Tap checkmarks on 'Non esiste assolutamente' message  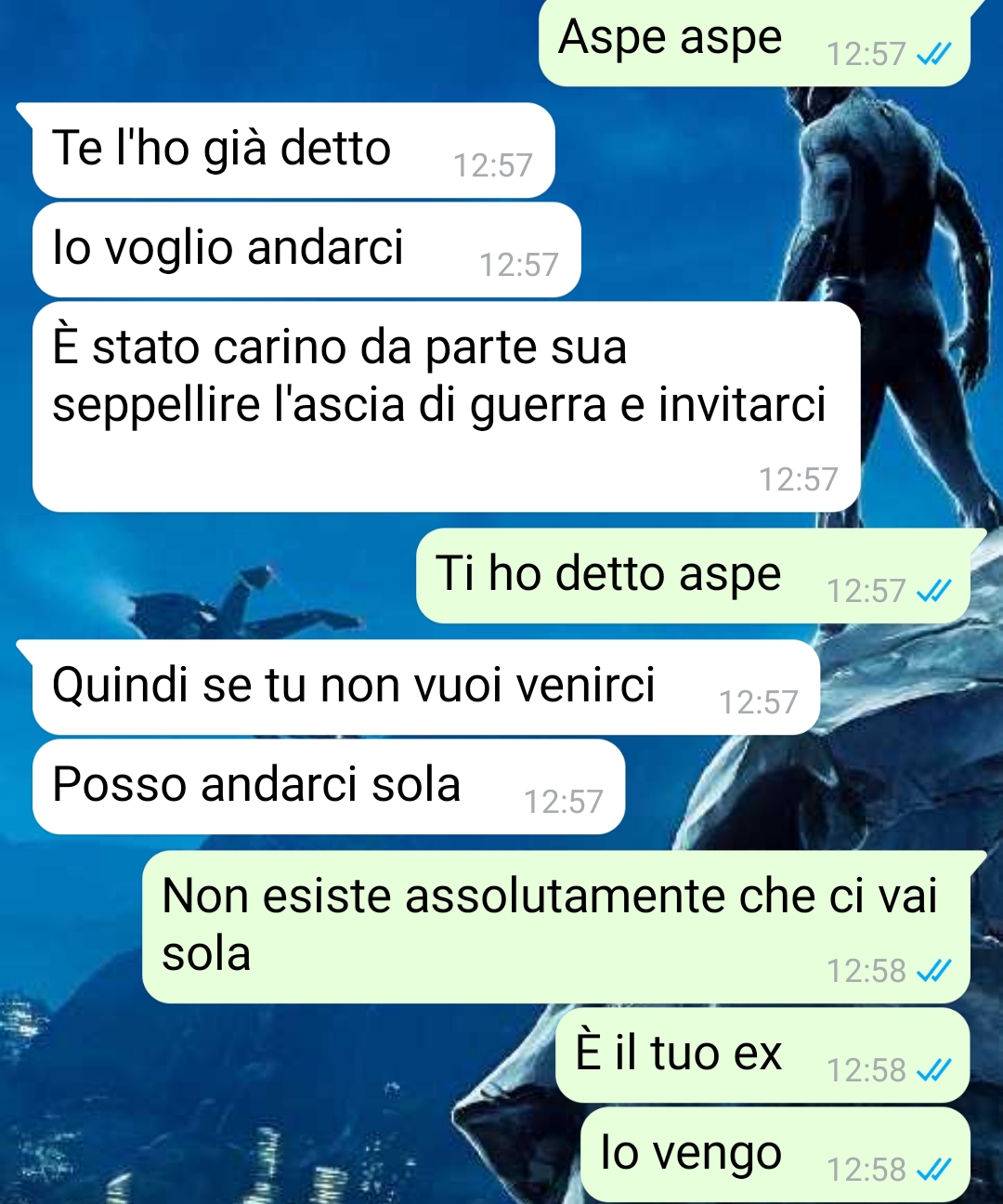[933, 971]
